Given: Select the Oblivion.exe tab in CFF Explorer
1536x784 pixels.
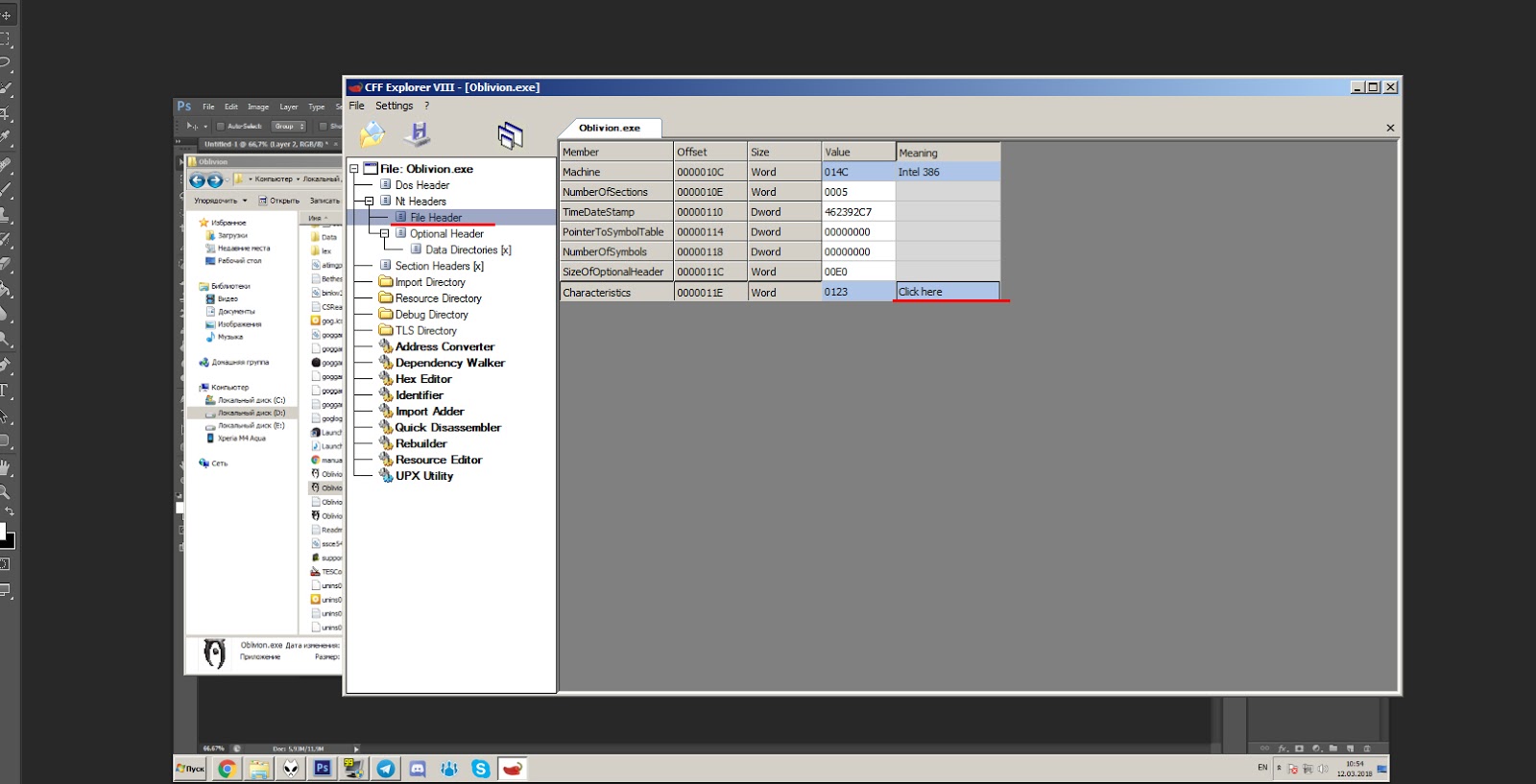Looking at the screenshot, I should coord(610,128).
